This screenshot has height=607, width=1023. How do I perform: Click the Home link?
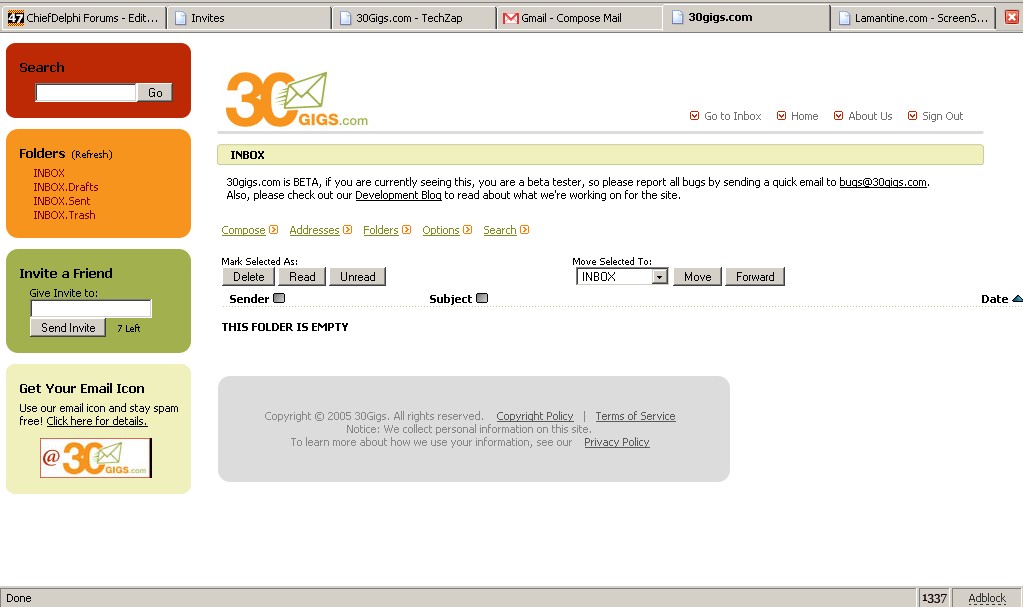tap(804, 116)
